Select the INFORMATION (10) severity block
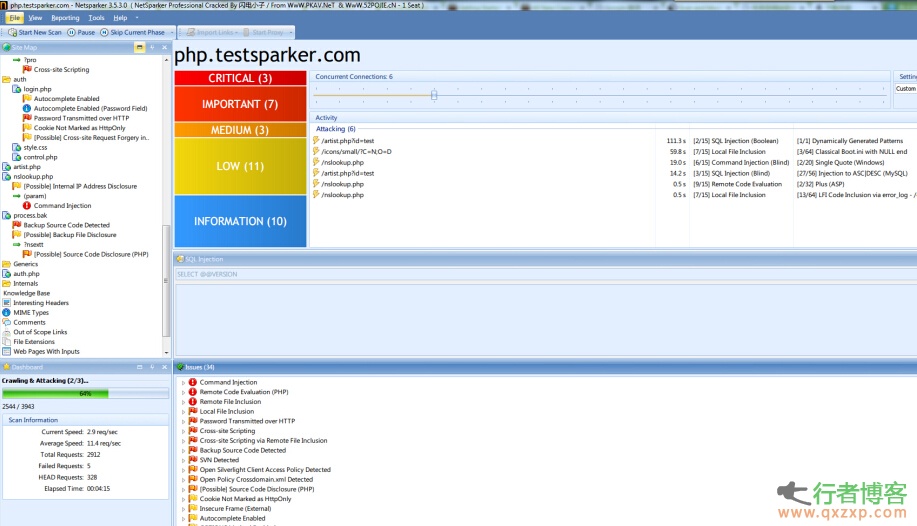The height and width of the screenshot is (526, 917). coord(240,221)
